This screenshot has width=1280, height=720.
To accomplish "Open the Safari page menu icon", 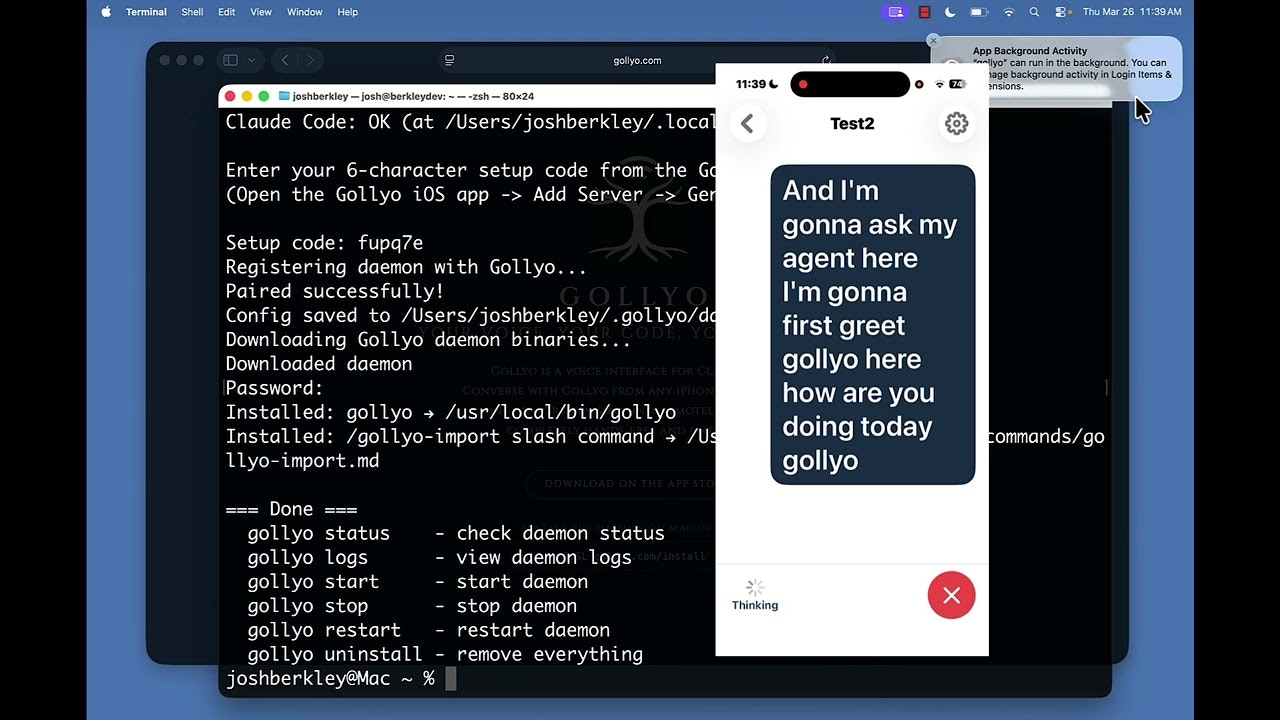I will click(450, 60).
